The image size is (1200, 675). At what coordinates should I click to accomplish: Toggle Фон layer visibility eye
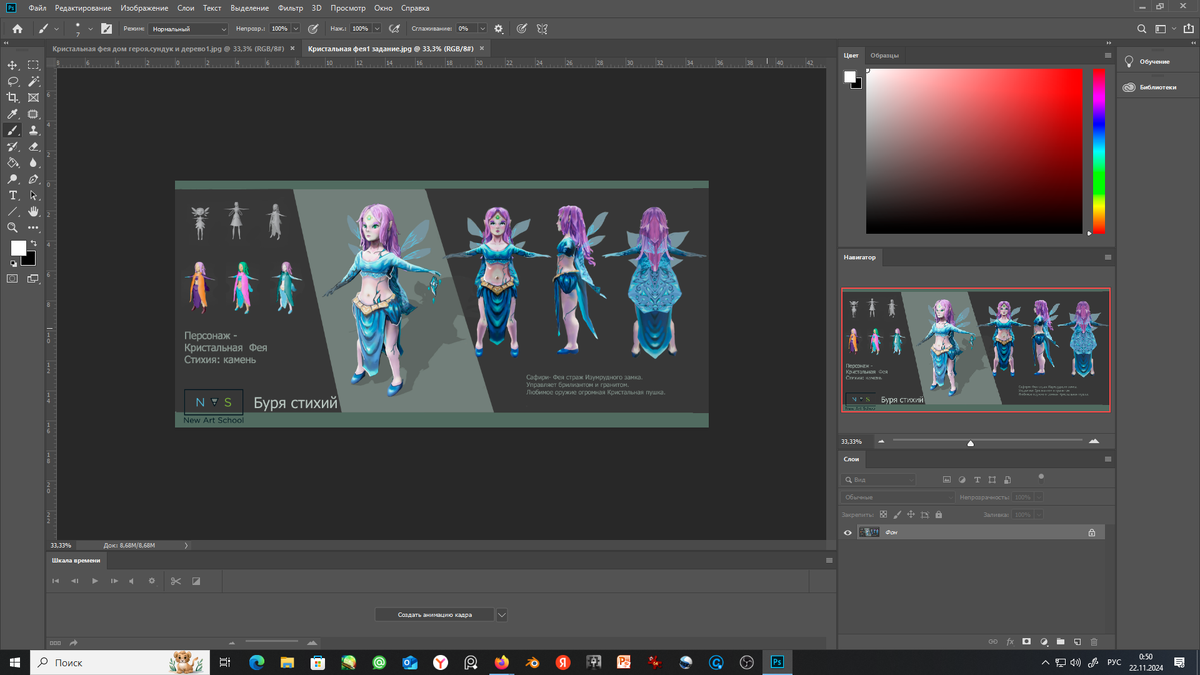(x=848, y=533)
